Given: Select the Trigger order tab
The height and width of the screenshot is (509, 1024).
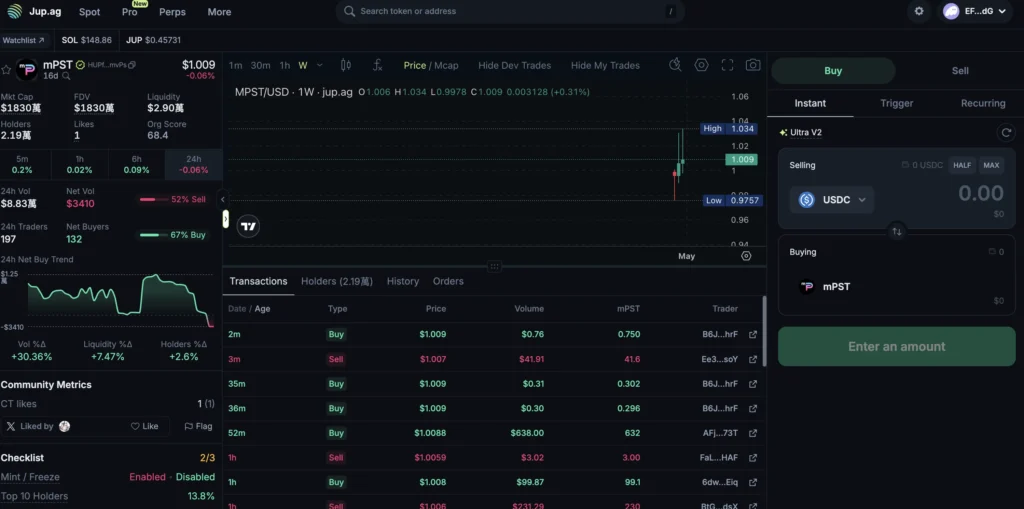Looking at the screenshot, I should click(x=897, y=103).
